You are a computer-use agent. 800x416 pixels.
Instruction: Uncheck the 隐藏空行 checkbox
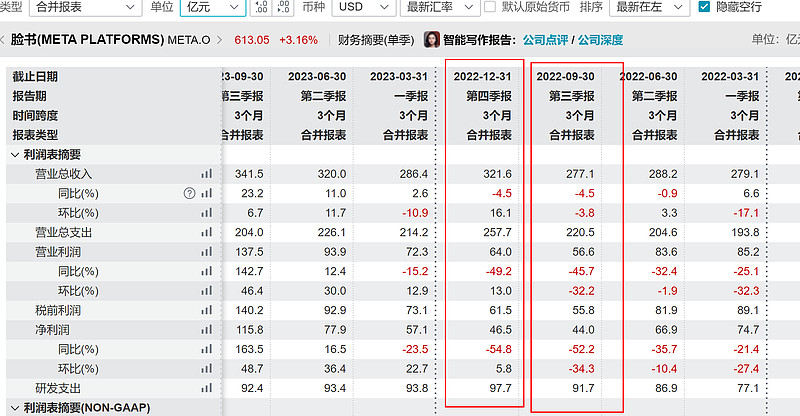[704, 7]
